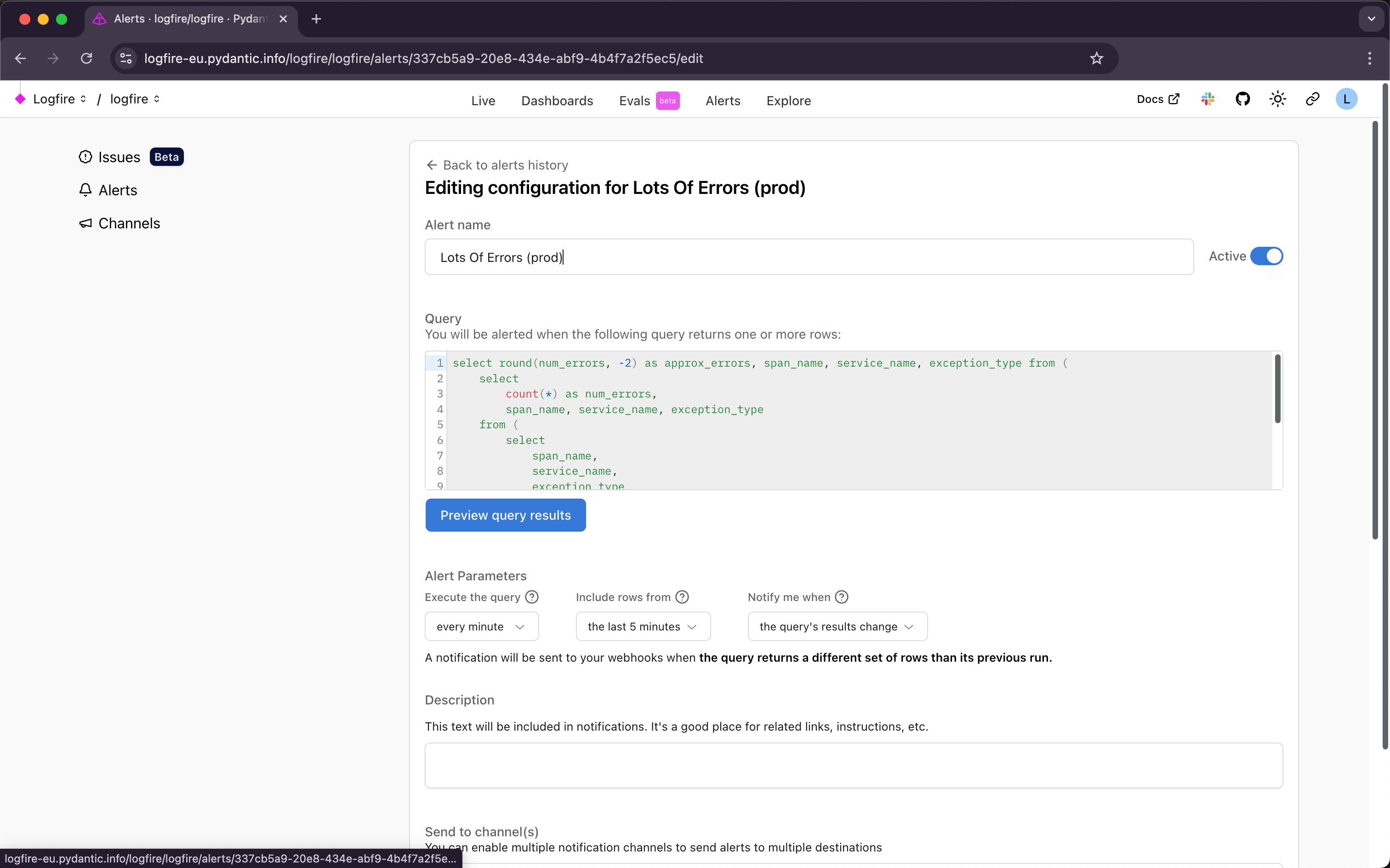The width and height of the screenshot is (1390, 868).
Task: Bookmark page with the star icon
Action: [1096, 58]
